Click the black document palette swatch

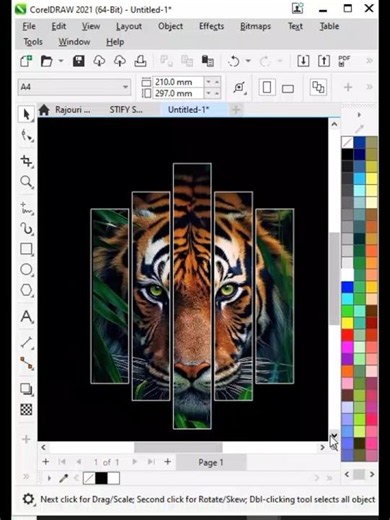[101, 478]
